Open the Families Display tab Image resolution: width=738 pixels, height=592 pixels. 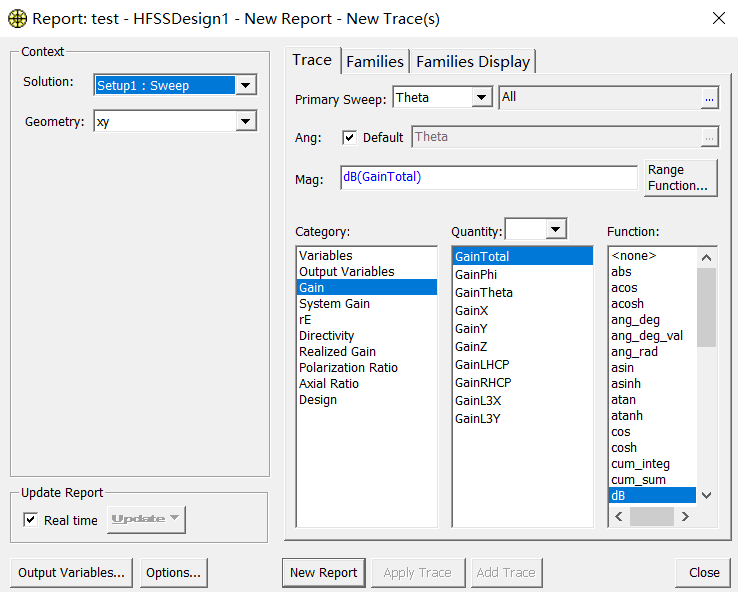pyautogui.click(x=473, y=62)
